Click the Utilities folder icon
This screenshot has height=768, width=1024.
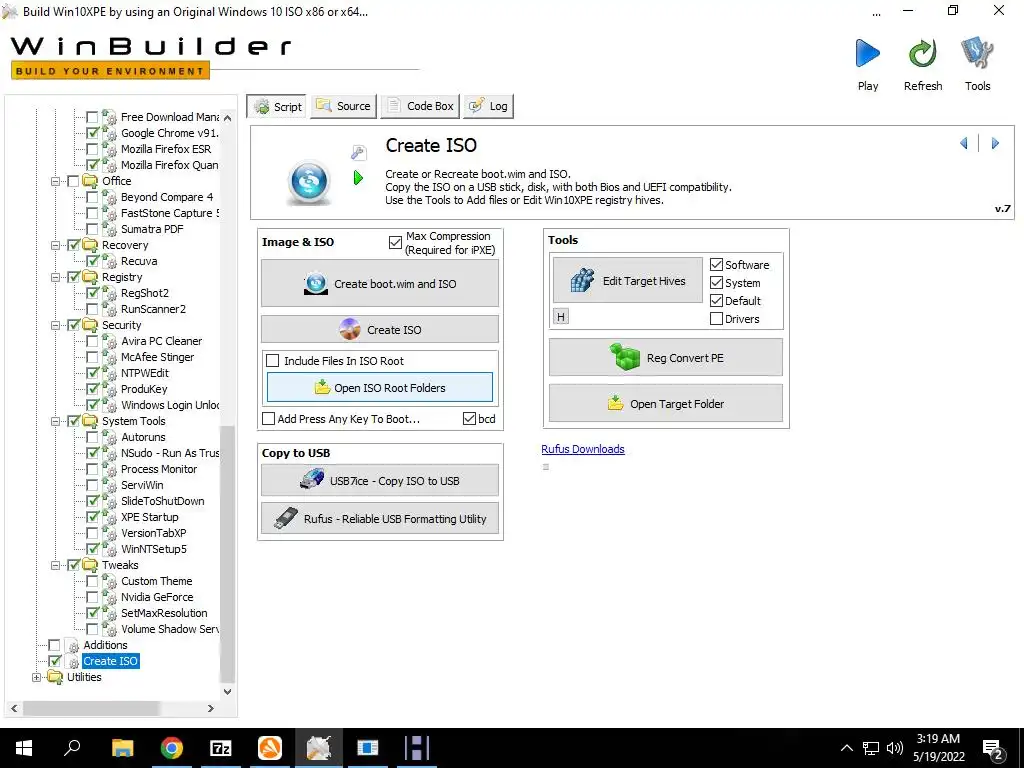point(55,677)
